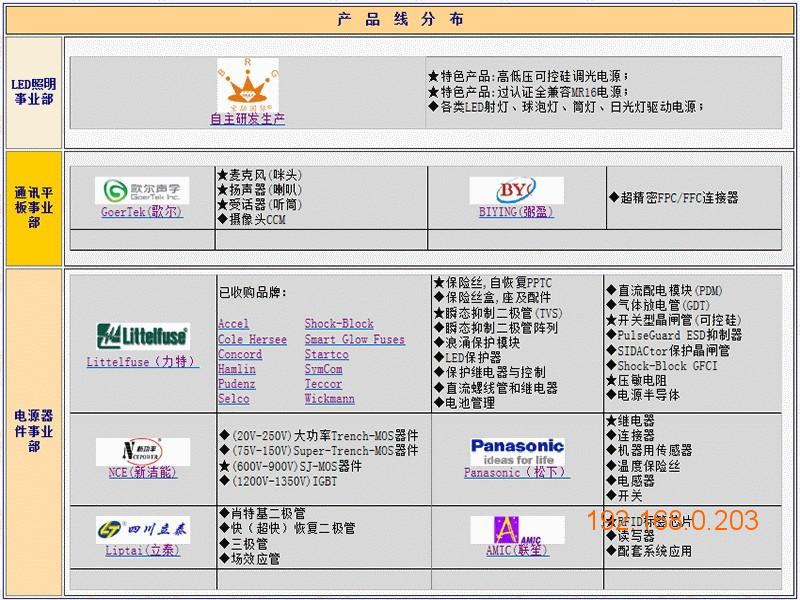The height and width of the screenshot is (600, 800).
Task: Open the Concord brand link
Action: 240,354
